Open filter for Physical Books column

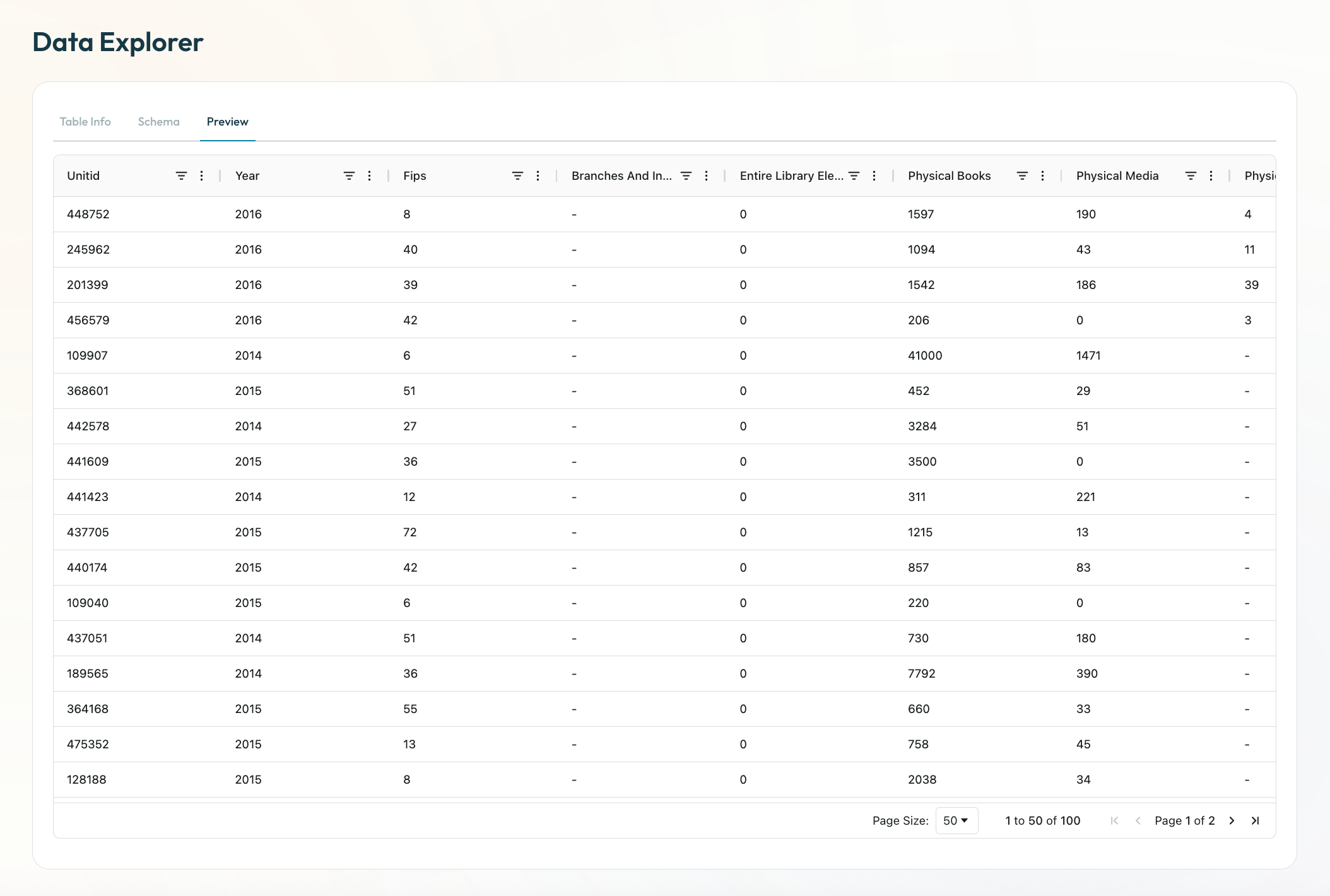1022,176
